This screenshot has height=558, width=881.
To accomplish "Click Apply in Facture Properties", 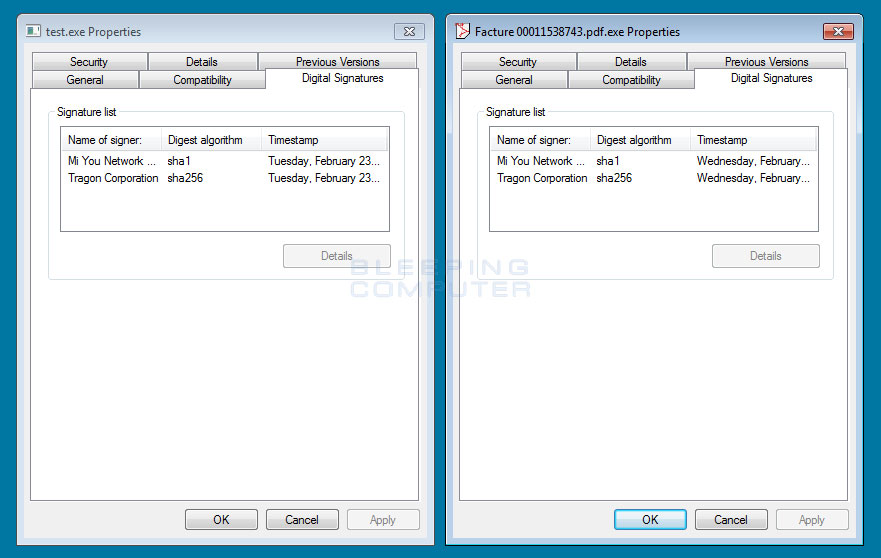I will (x=812, y=520).
